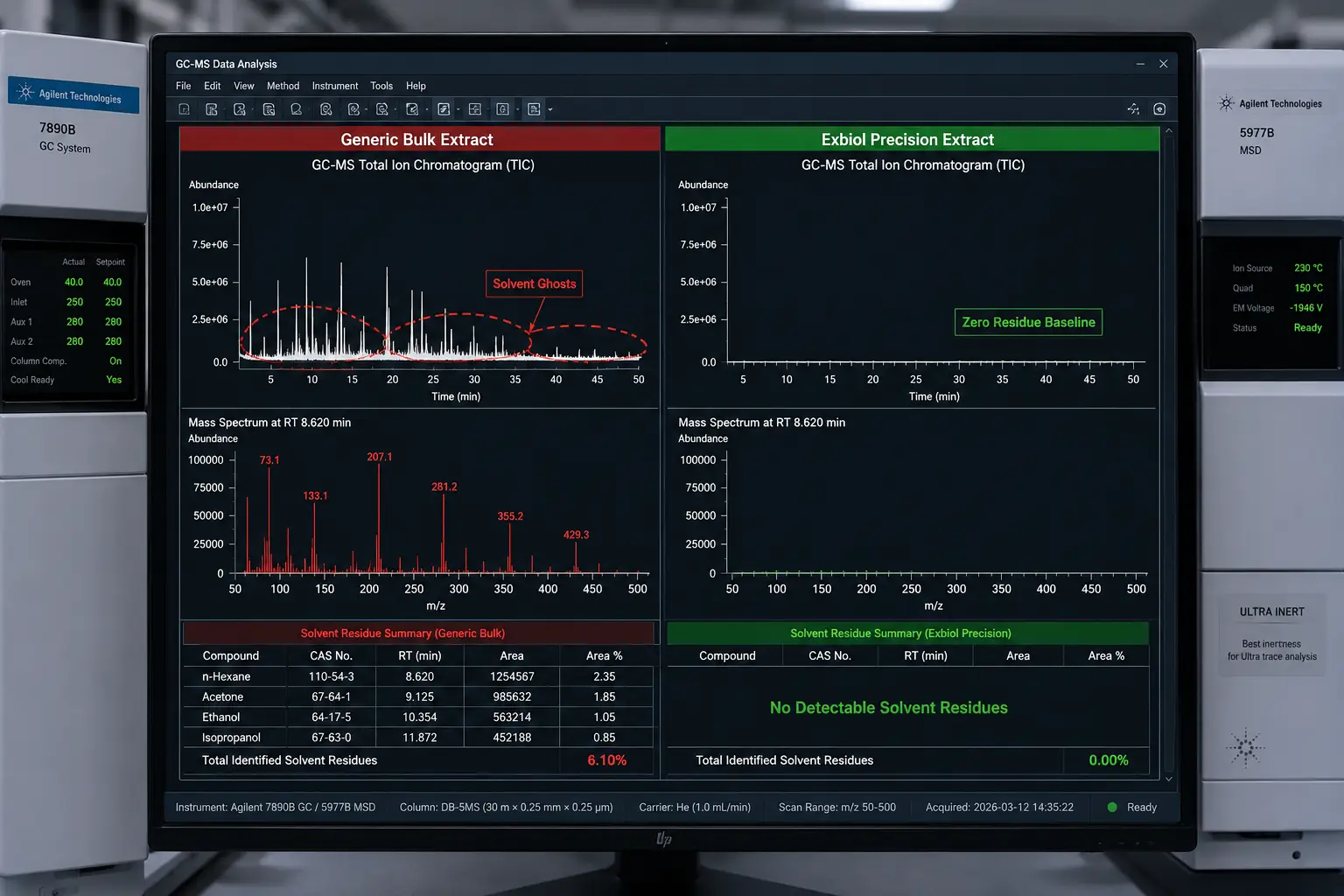This screenshot has height=896, width=1344.
Task: Click the retention time 10.354 cell
Action: [x=420, y=717]
